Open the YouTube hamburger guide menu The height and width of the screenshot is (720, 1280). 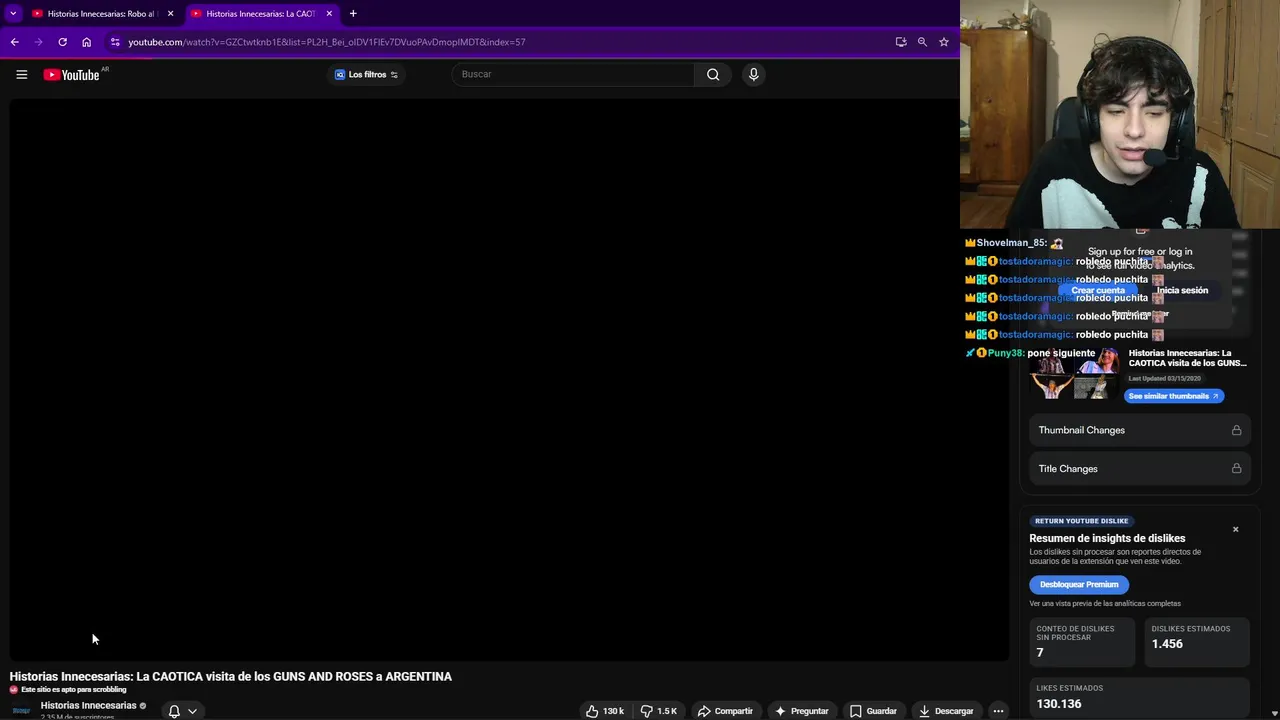coord(21,74)
